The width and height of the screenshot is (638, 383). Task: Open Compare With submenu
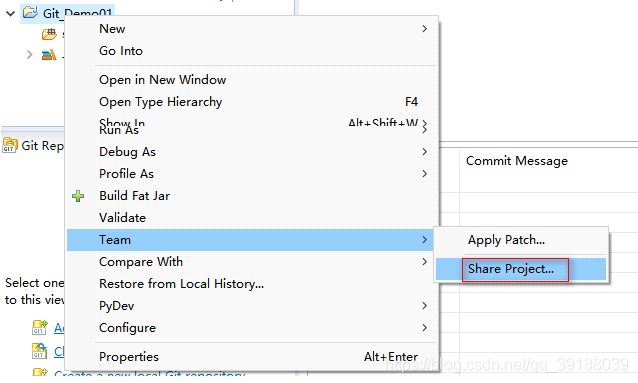[x=252, y=262]
